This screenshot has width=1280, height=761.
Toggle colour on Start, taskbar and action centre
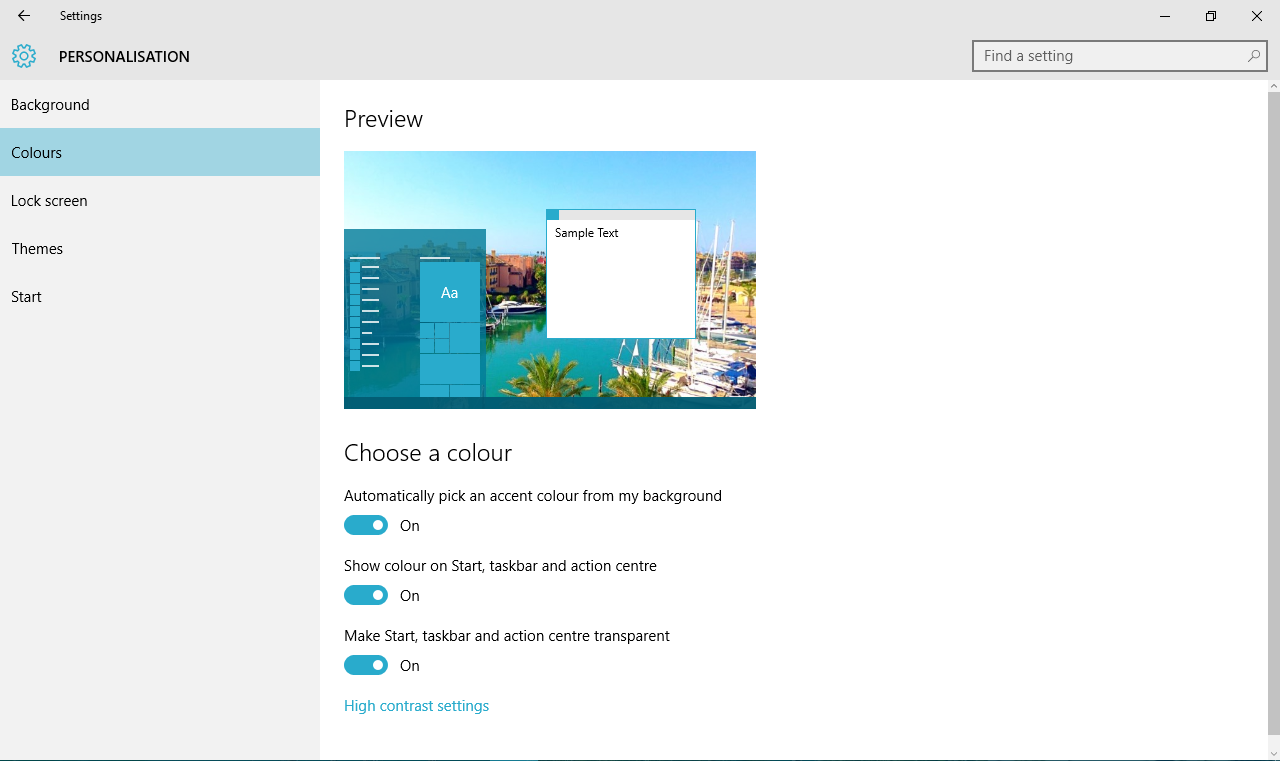366,595
